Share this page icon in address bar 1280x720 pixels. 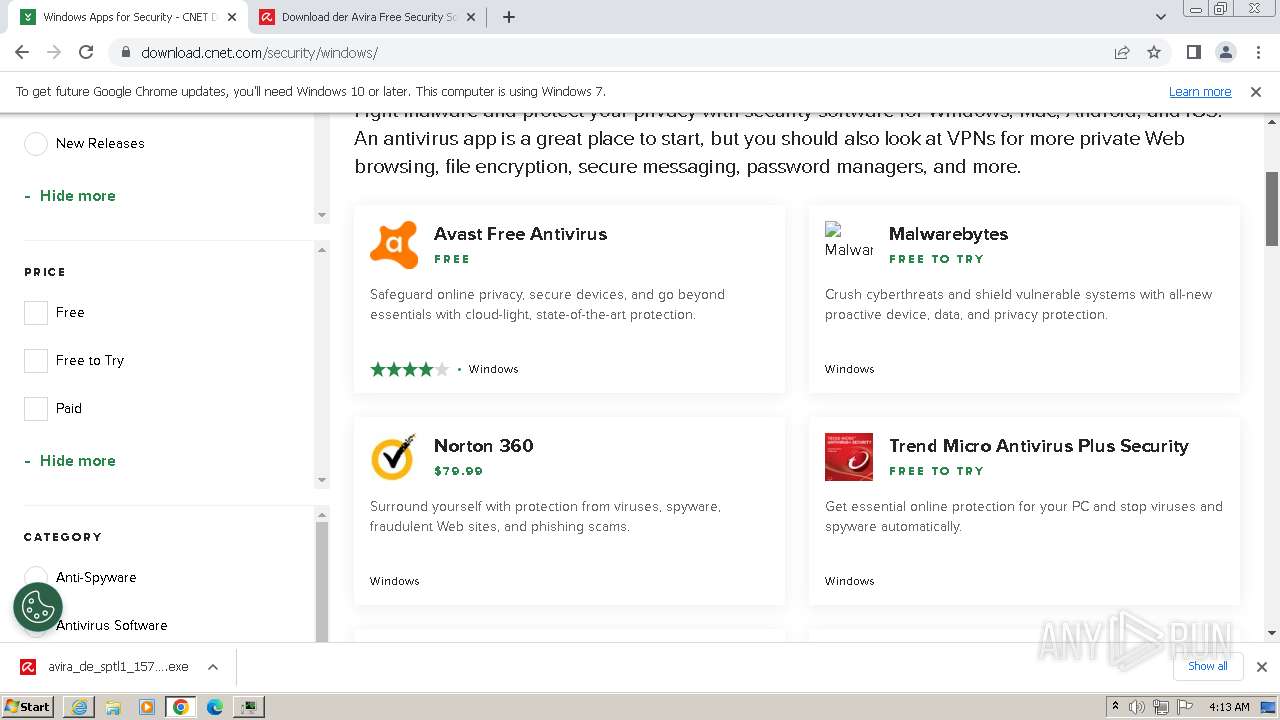pos(1122,53)
